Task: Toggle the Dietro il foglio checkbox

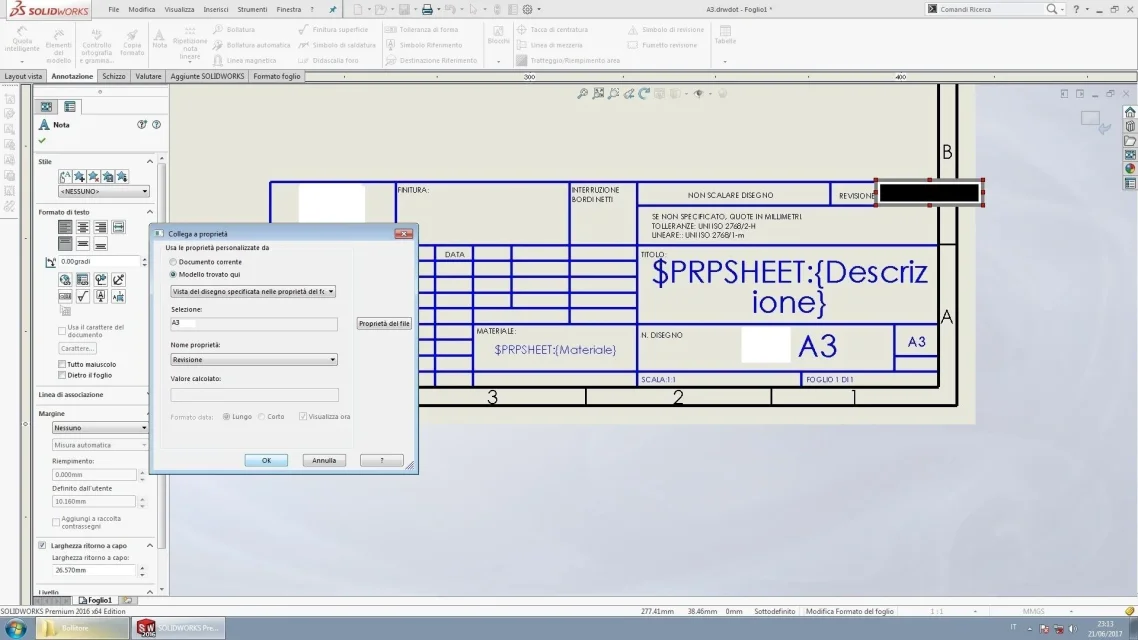Action: (x=62, y=375)
